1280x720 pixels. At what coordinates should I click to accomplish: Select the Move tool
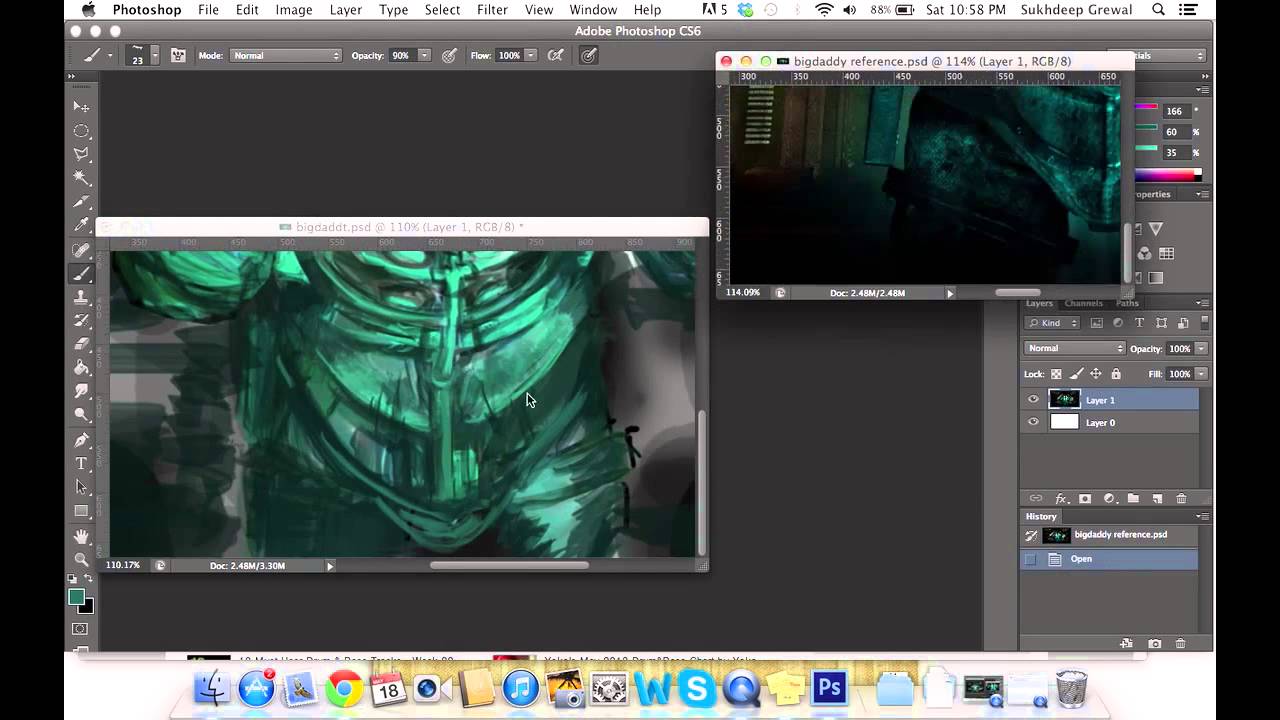pyautogui.click(x=81, y=106)
